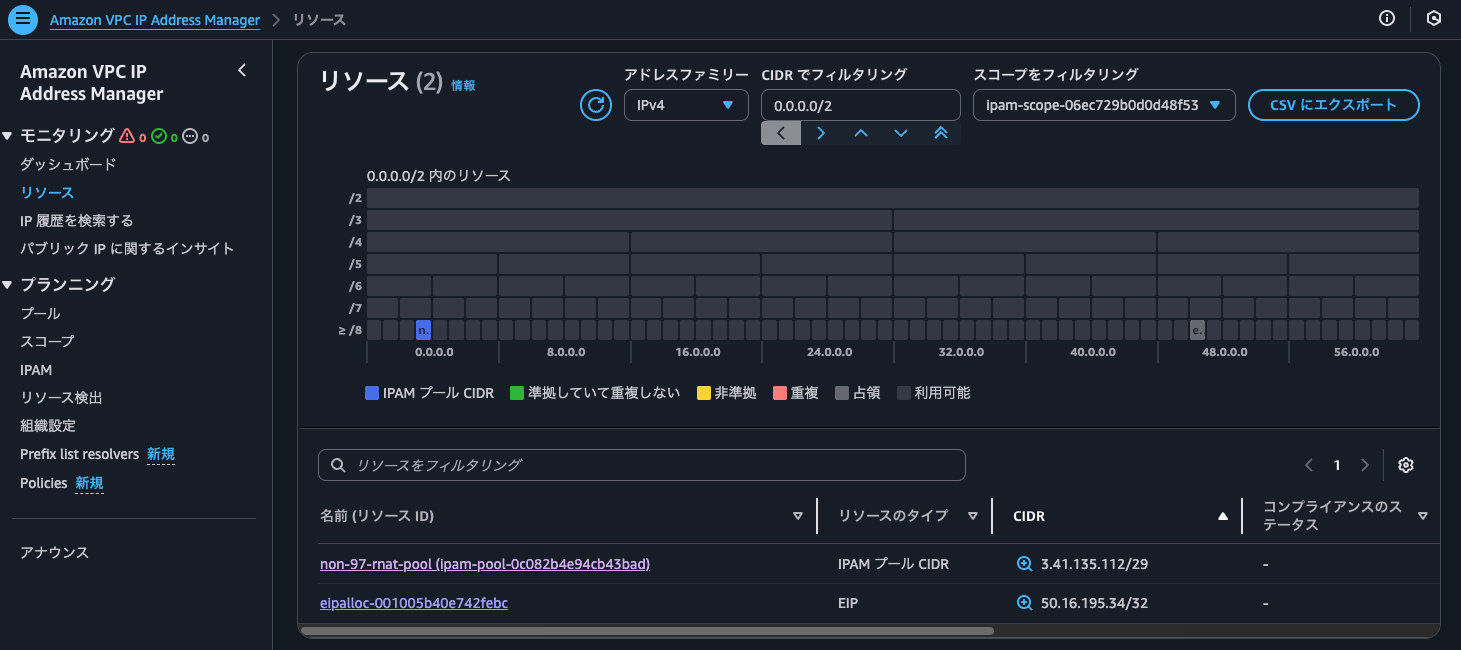
Task: Click the left arrow CIDR navigation icon
Action: (x=780, y=132)
